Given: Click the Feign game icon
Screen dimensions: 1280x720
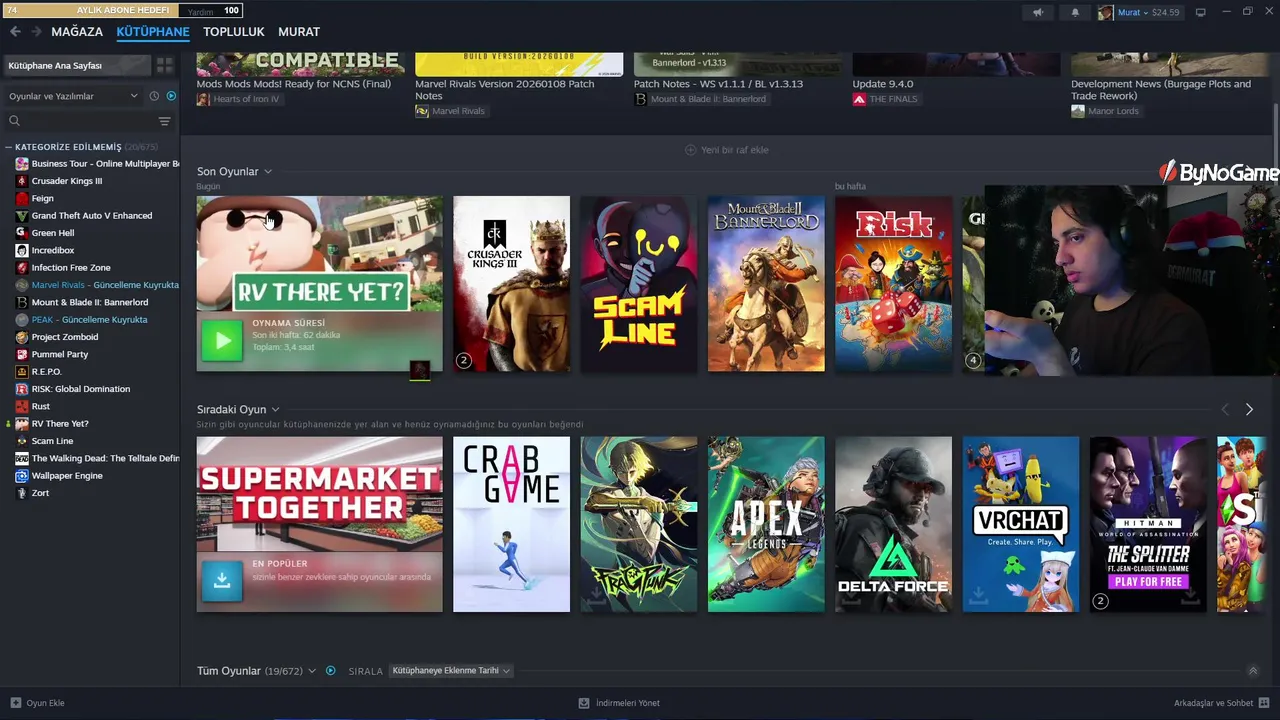Looking at the screenshot, I should (22, 198).
